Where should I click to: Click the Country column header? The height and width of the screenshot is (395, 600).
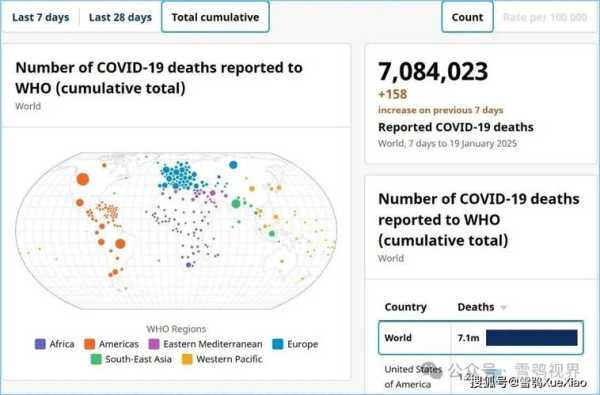[x=406, y=307]
